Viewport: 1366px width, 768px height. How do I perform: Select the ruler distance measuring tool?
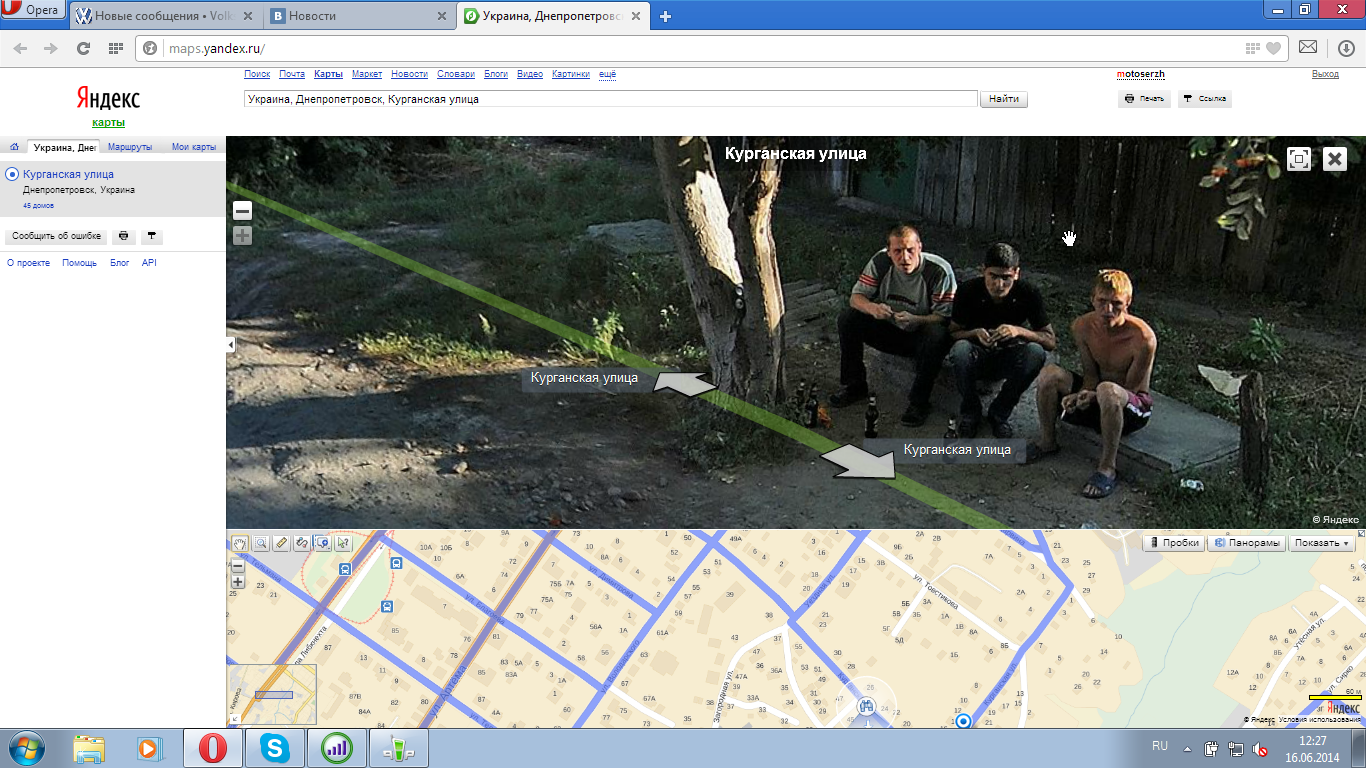pos(281,543)
